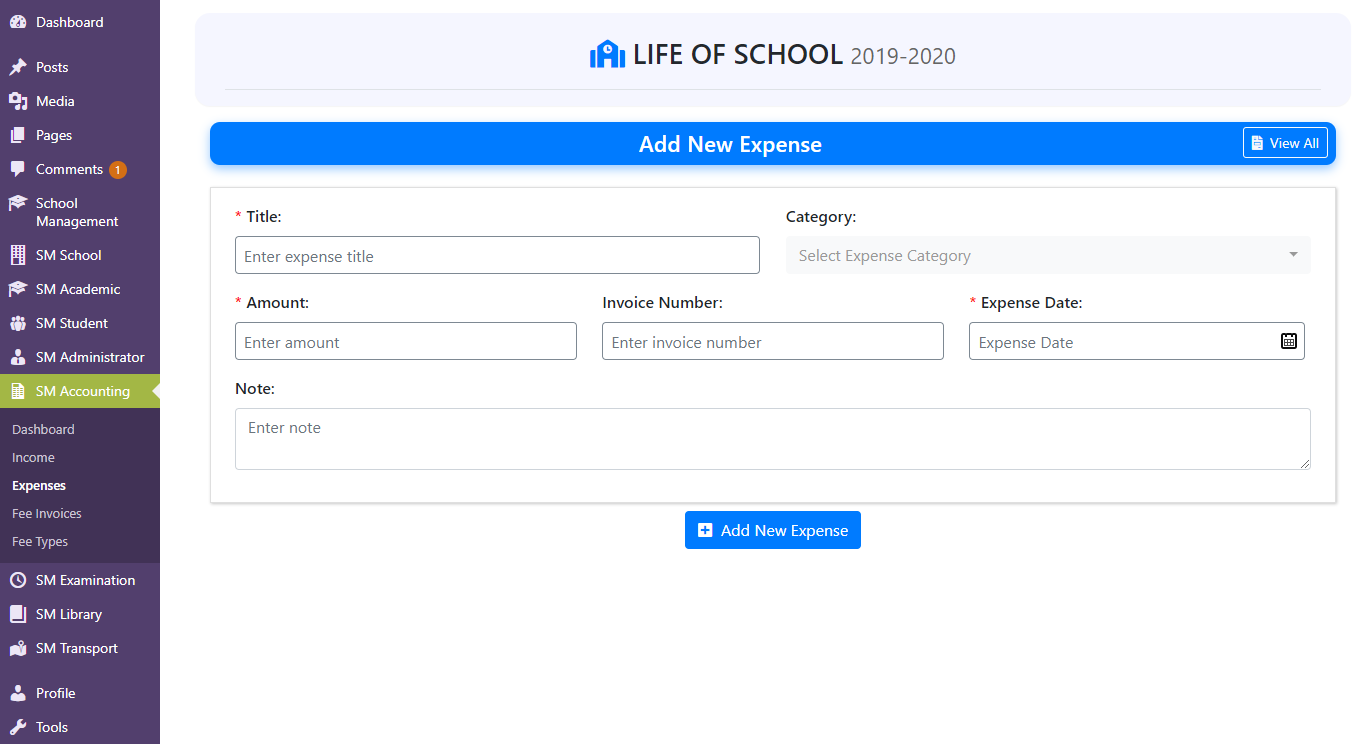Viewport: 1366px width, 744px height.
Task: Click the SM Administrator person icon
Action: pyautogui.click(x=18, y=357)
